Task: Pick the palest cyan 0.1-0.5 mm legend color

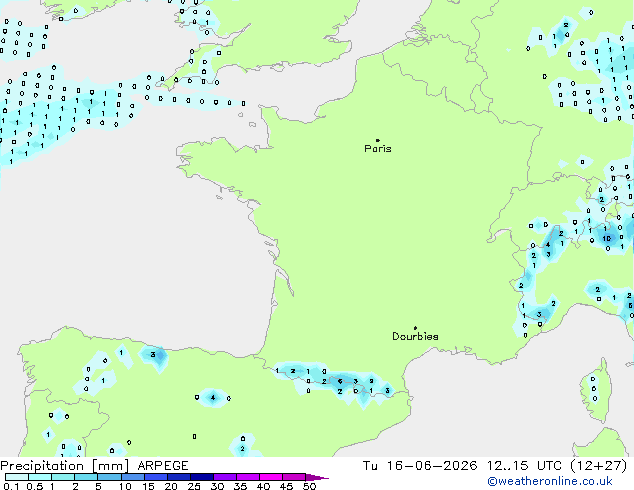Action: tap(17, 477)
